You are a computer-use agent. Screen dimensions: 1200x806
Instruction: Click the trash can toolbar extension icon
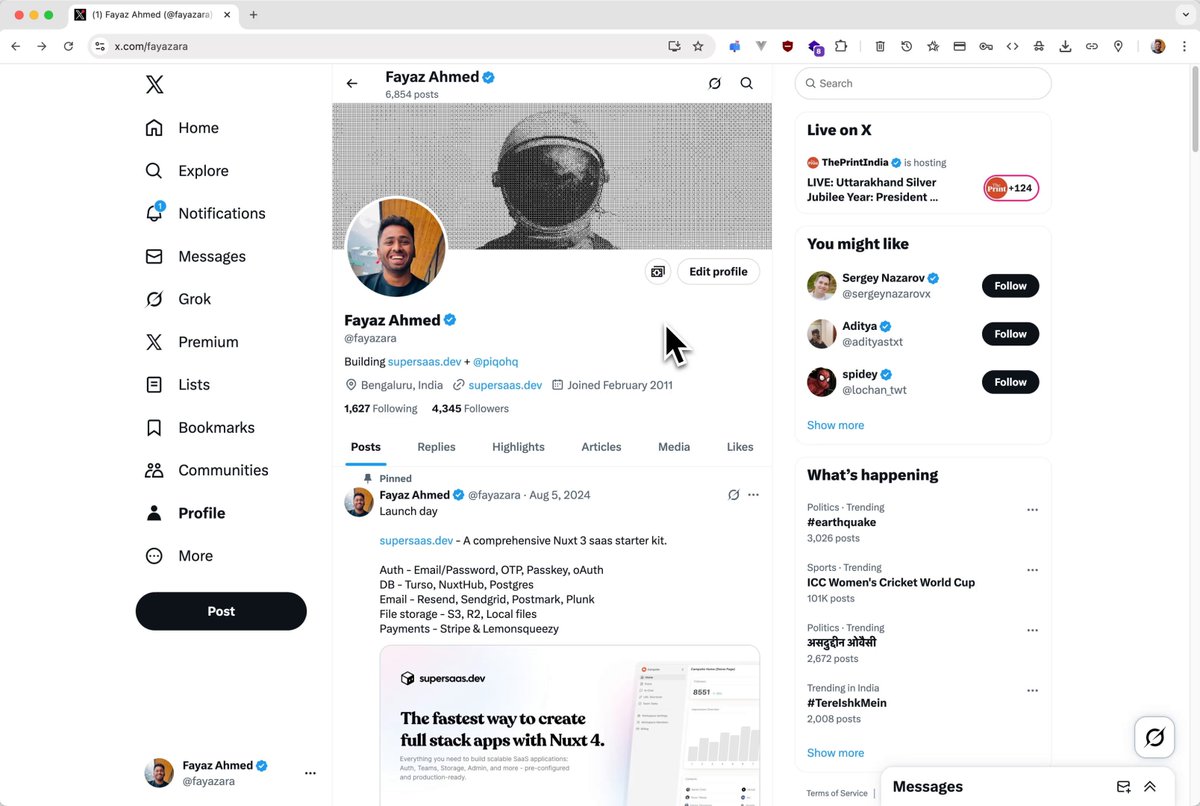tap(880, 46)
